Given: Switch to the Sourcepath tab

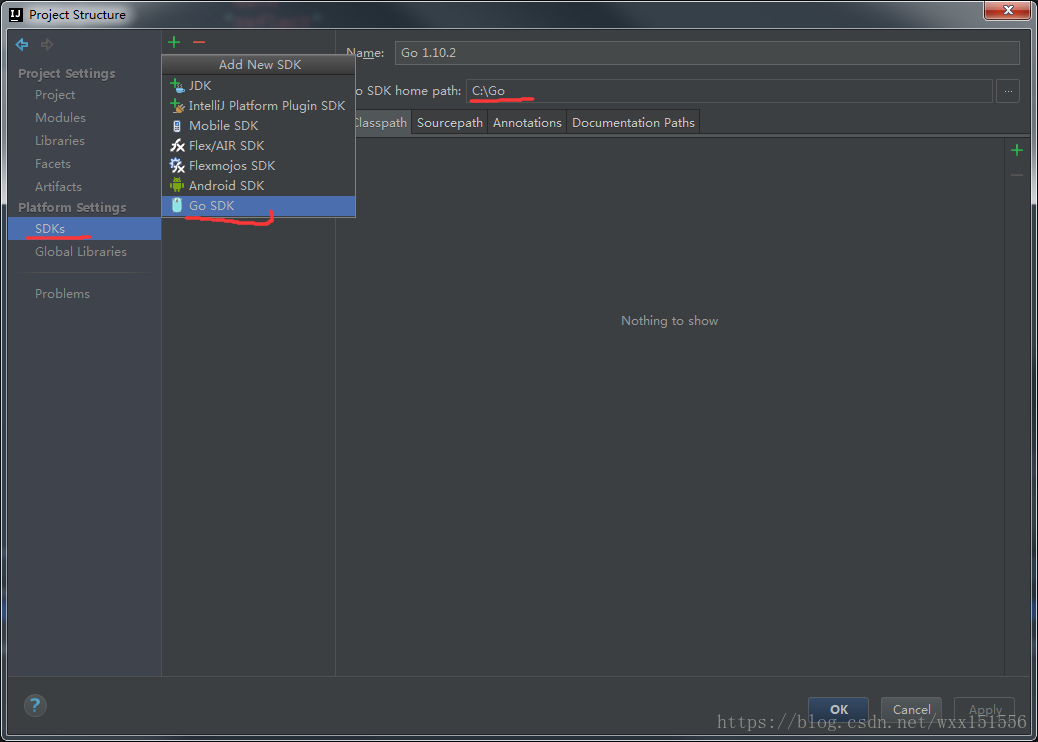Looking at the screenshot, I should (x=449, y=122).
